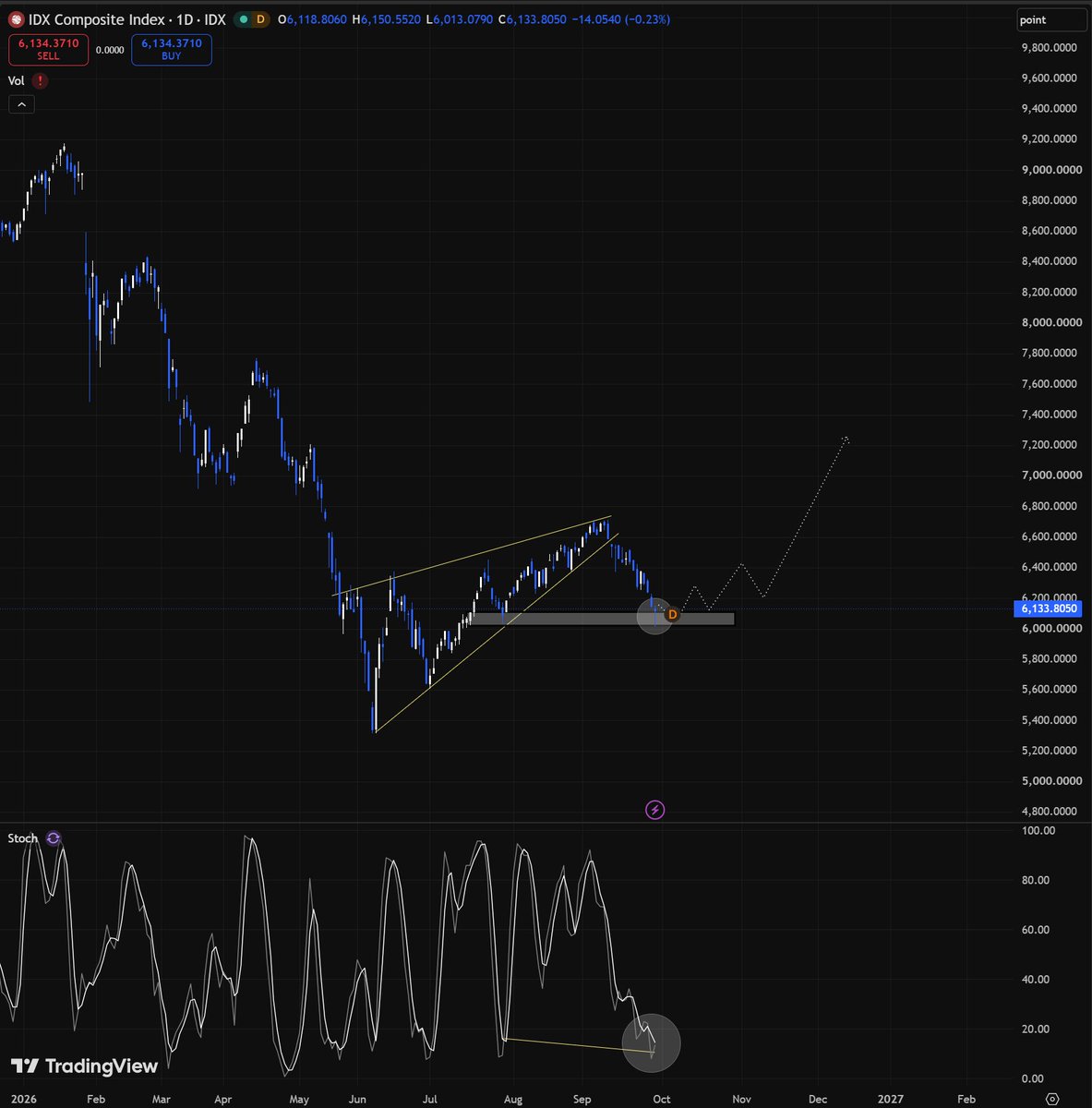The image size is (1092, 1108).
Task: Click the IDX Composite Index title
Action: (98, 19)
